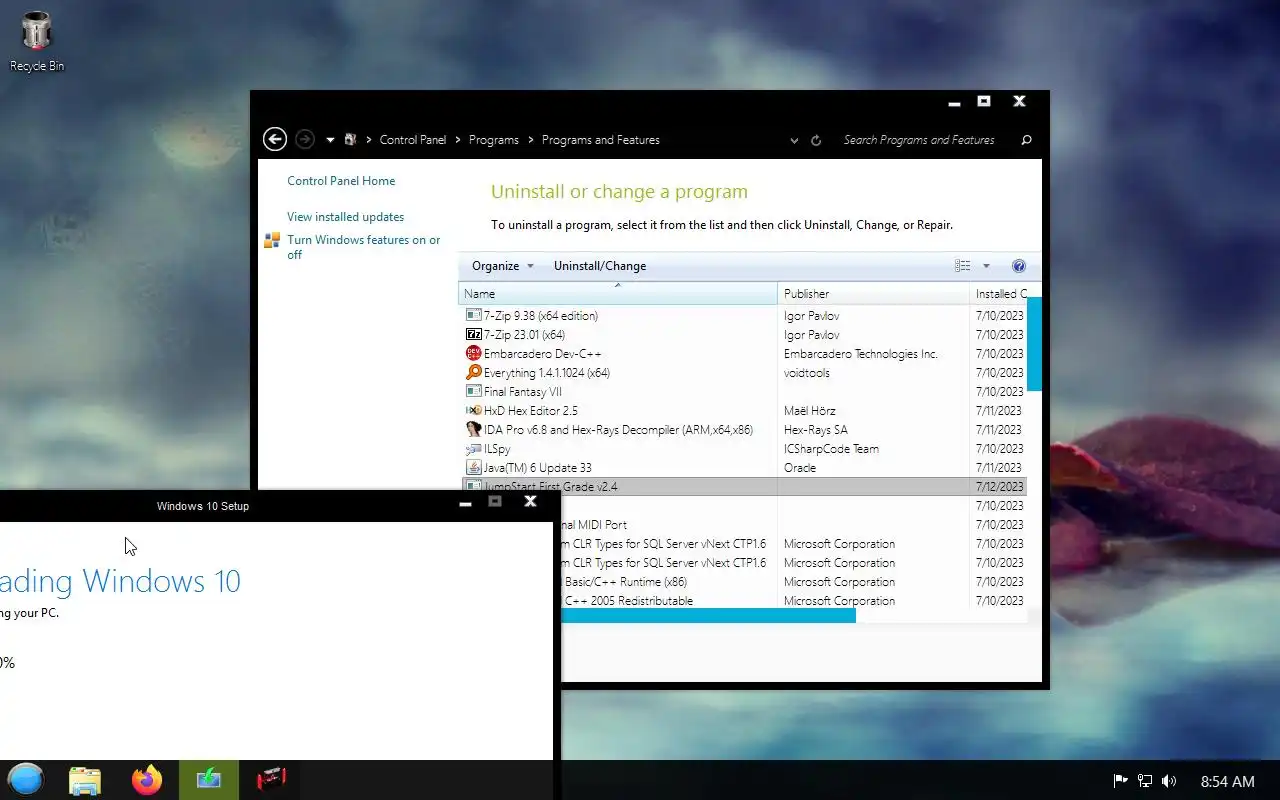Click voidtools publisher cell
The image size is (1280, 800).
click(x=807, y=373)
